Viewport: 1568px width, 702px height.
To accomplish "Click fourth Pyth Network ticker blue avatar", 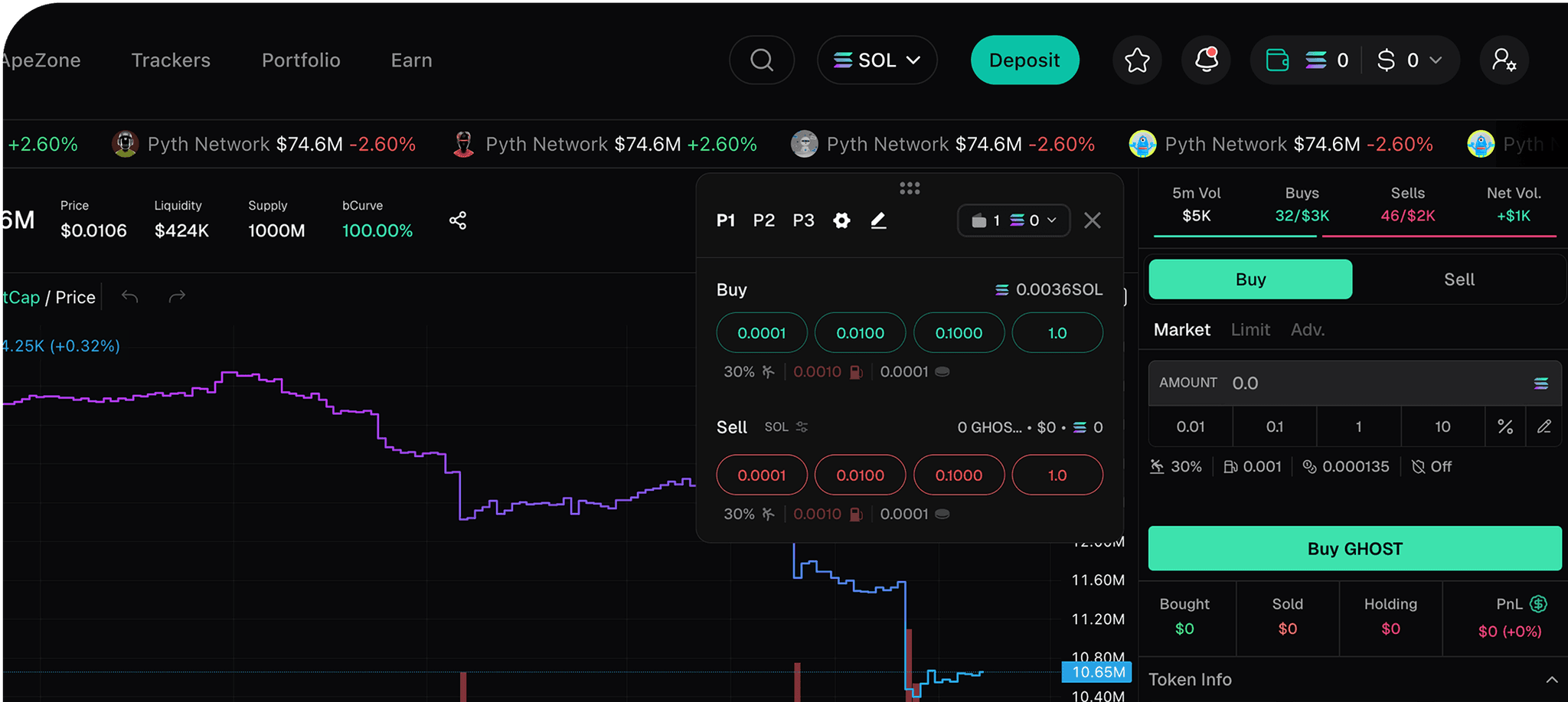I will pyautogui.click(x=1142, y=144).
